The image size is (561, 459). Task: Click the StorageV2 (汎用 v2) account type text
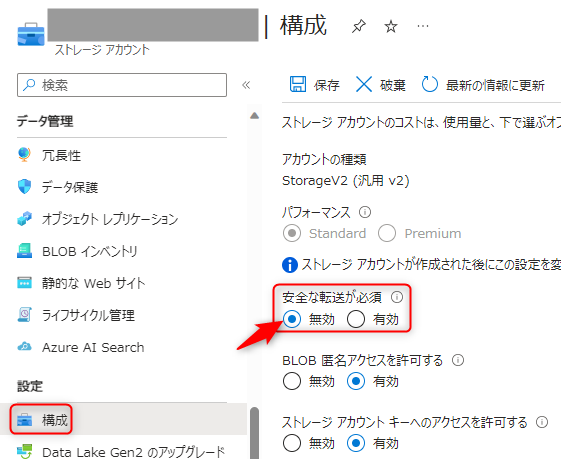click(x=346, y=180)
